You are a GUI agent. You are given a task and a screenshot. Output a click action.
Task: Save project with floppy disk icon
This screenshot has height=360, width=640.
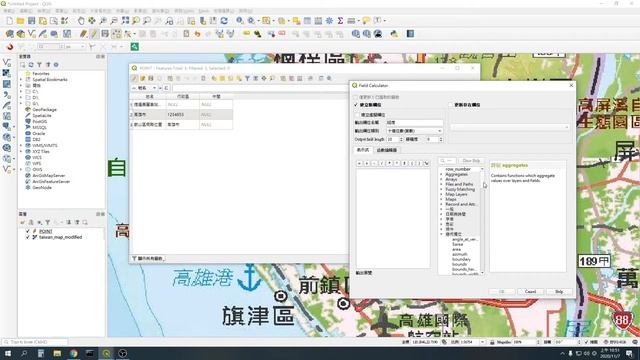click(31, 21)
